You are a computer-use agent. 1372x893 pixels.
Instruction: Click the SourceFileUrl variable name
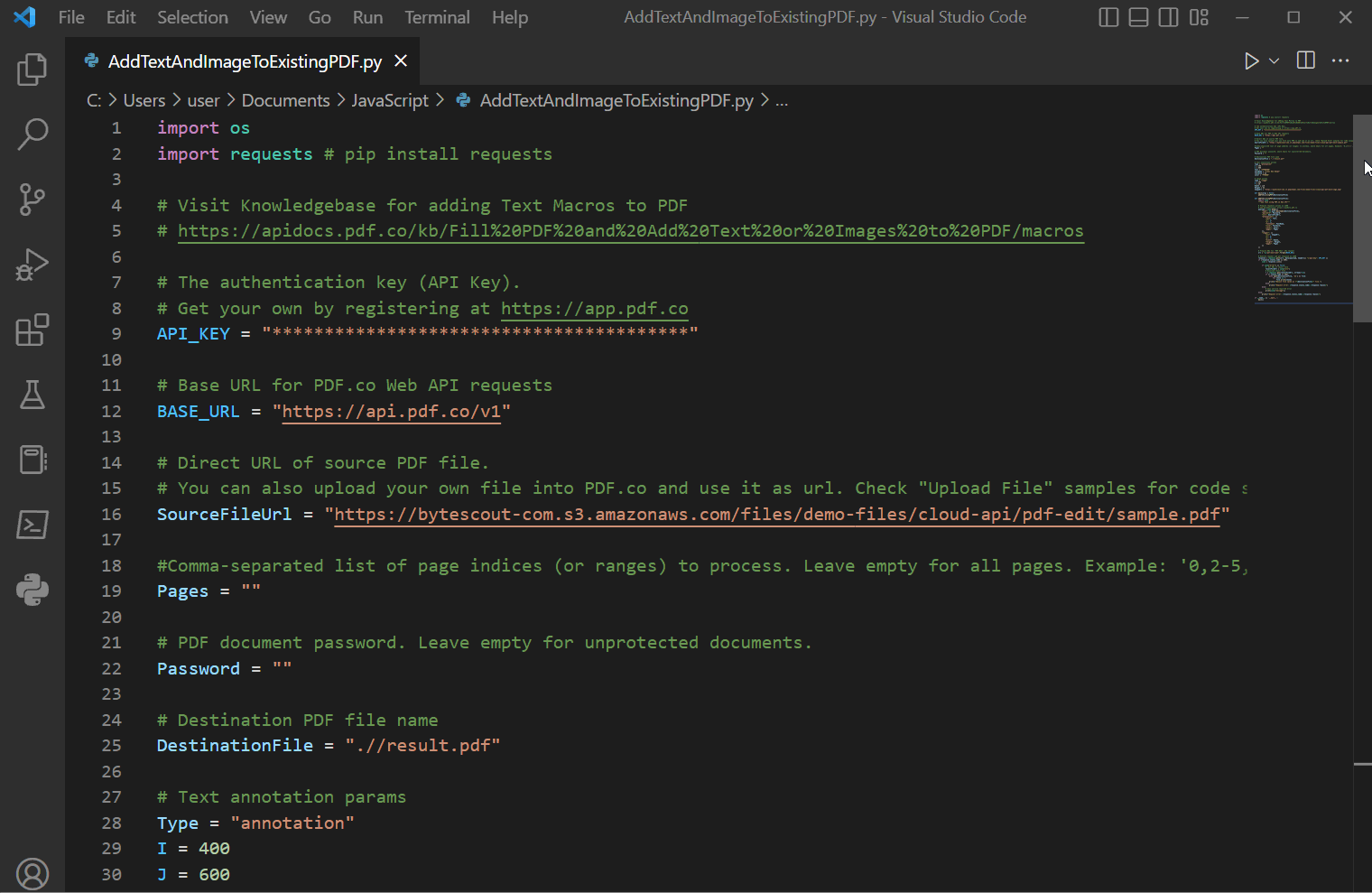coord(225,515)
